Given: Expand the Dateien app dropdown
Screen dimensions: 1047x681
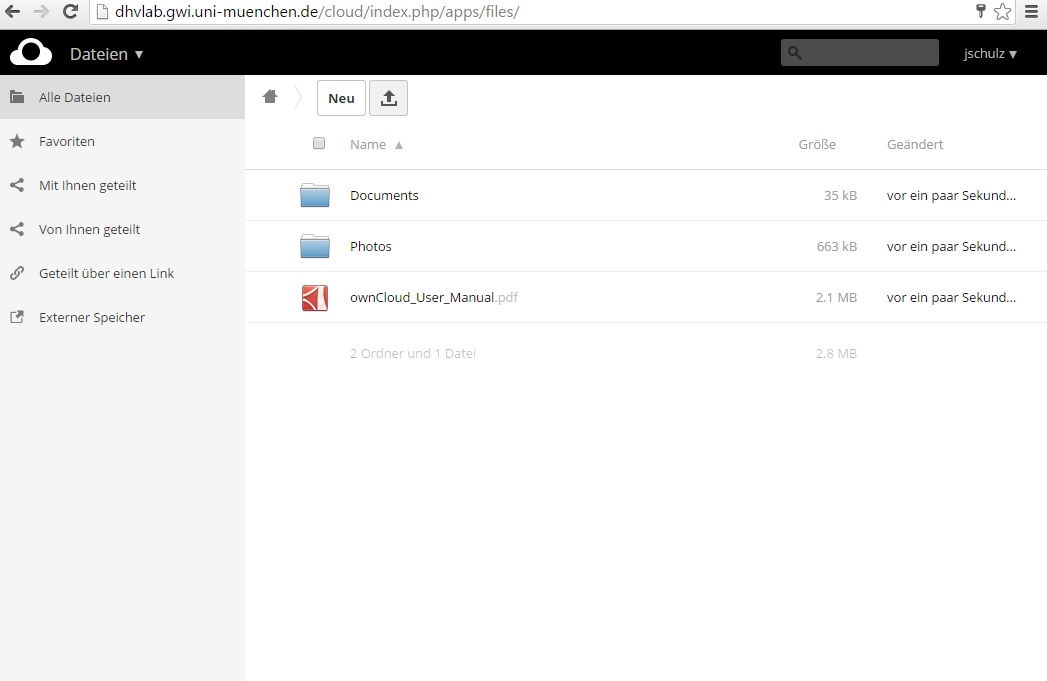Looking at the screenshot, I should [x=106, y=54].
